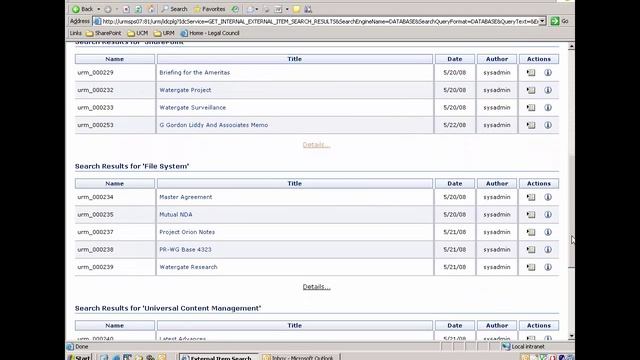Click the page scrollbar down arrow
Screen dimensions: 640x360
tap(571, 336)
